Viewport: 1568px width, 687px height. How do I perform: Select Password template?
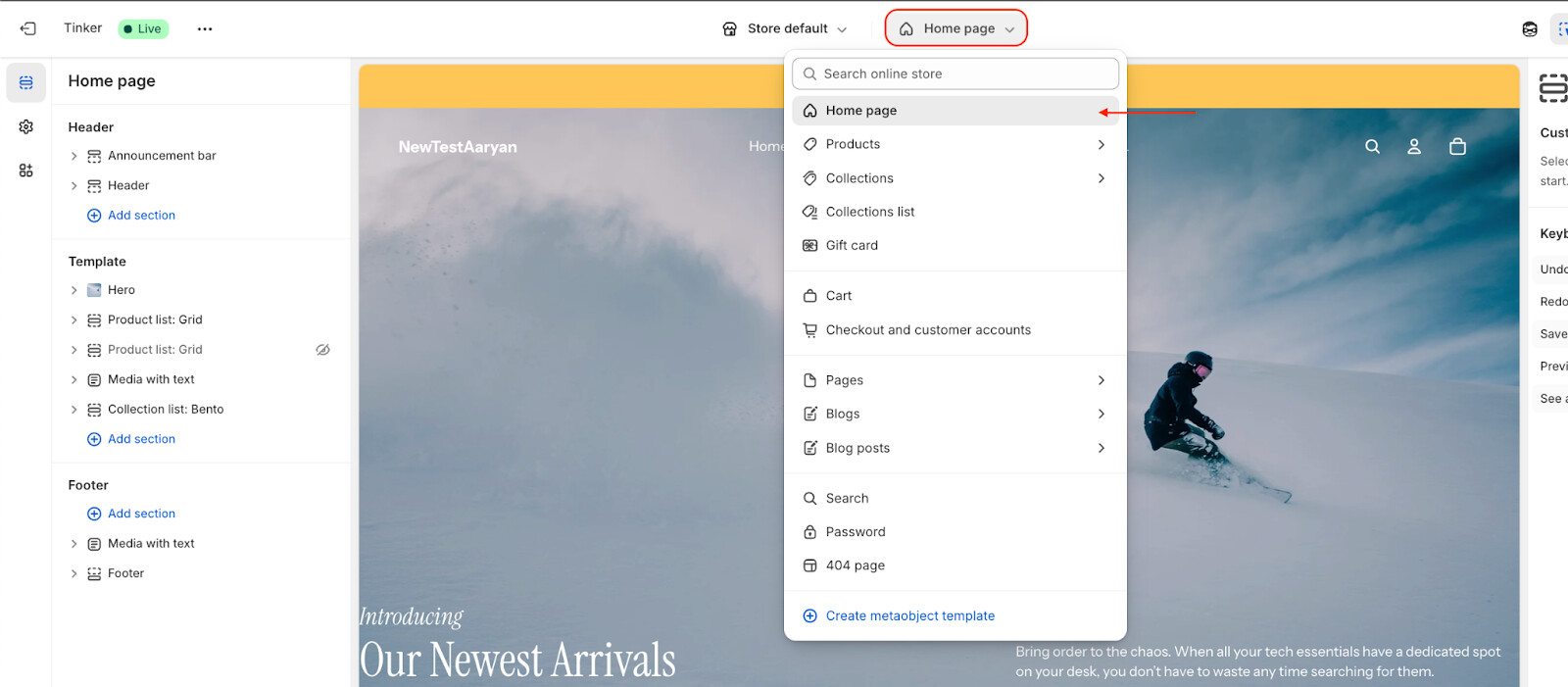955,532
